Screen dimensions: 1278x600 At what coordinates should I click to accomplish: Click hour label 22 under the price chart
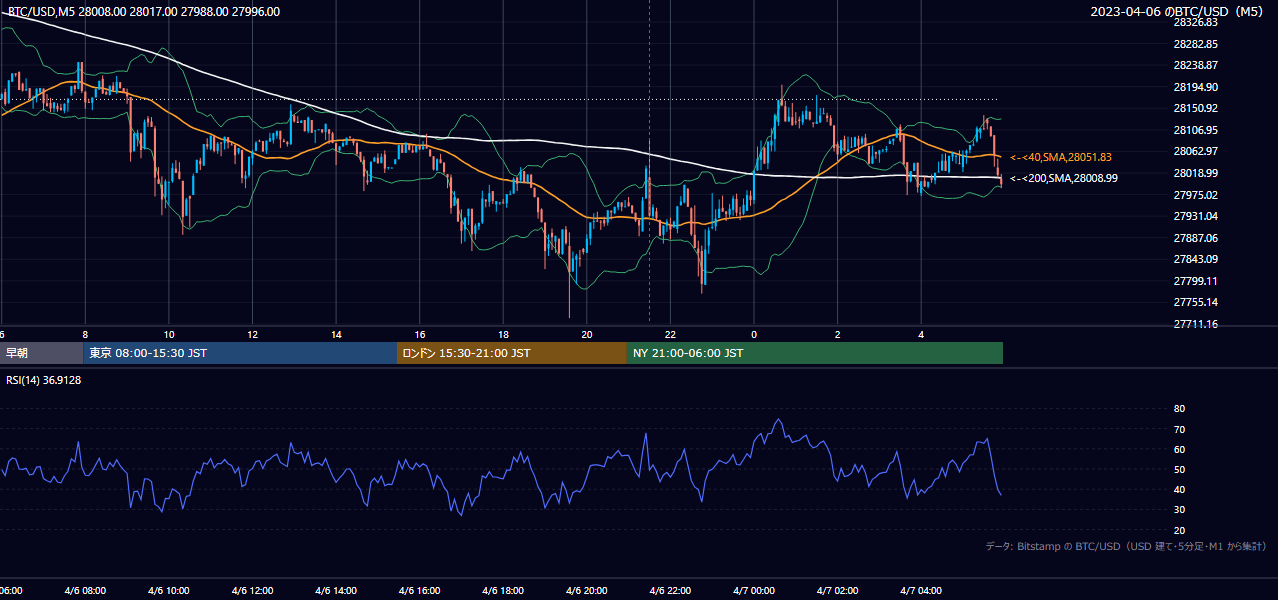670,335
